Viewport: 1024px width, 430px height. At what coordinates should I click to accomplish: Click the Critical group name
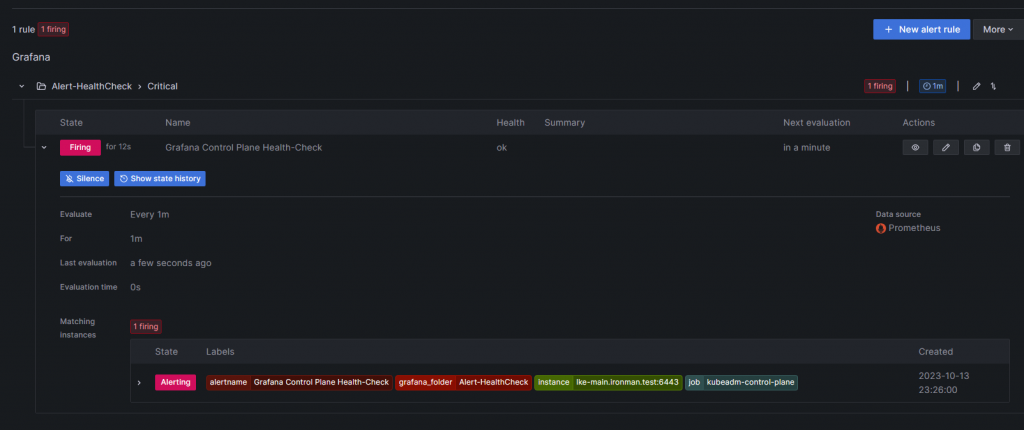coord(163,86)
